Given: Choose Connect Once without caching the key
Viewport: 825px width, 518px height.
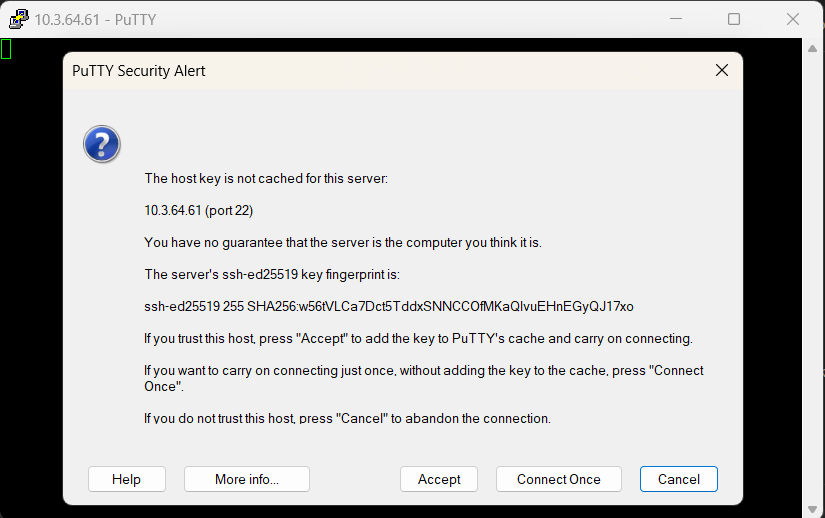Looking at the screenshot, I should pos(558,479).
